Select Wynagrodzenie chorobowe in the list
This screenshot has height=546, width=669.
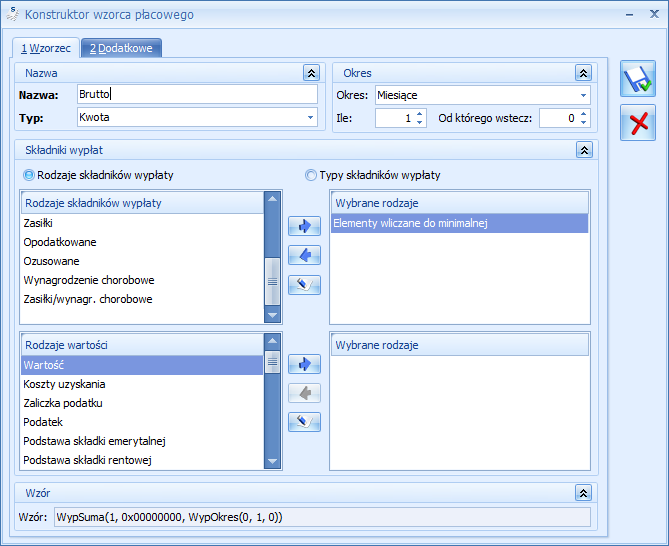[142, 280]
